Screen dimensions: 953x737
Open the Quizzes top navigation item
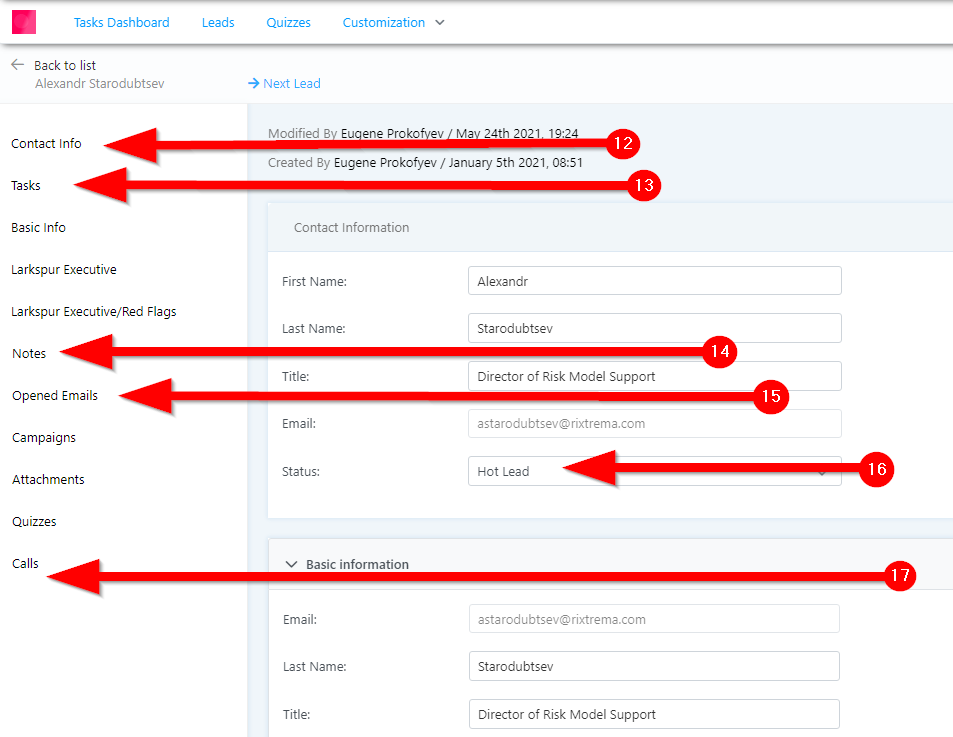tap(288, 22)
